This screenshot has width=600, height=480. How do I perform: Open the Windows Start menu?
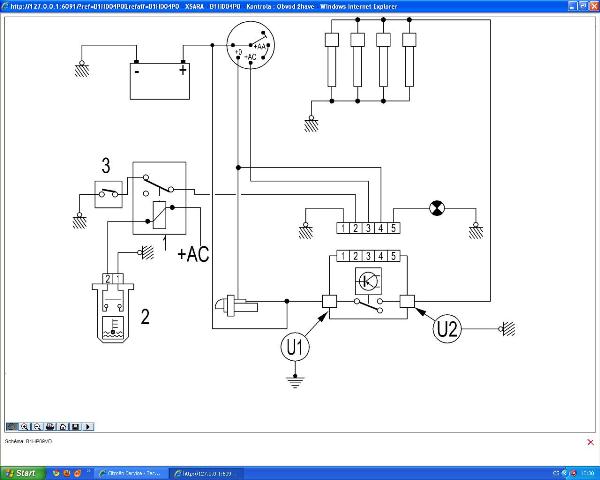coord(22,473)
